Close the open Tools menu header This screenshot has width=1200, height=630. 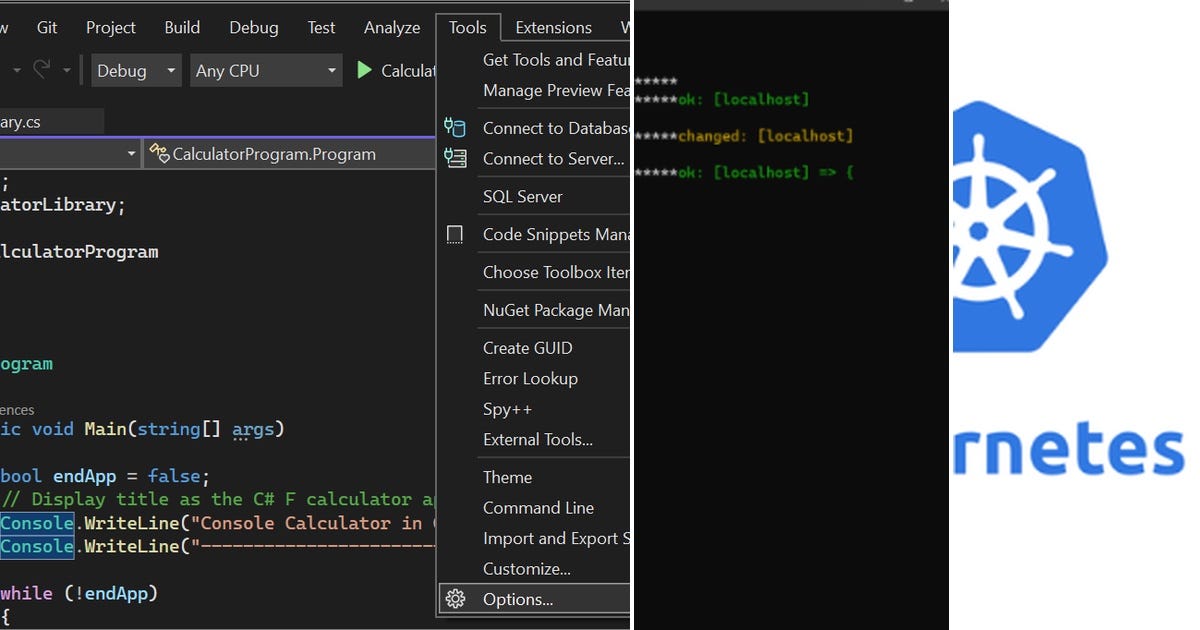[468, 27]
